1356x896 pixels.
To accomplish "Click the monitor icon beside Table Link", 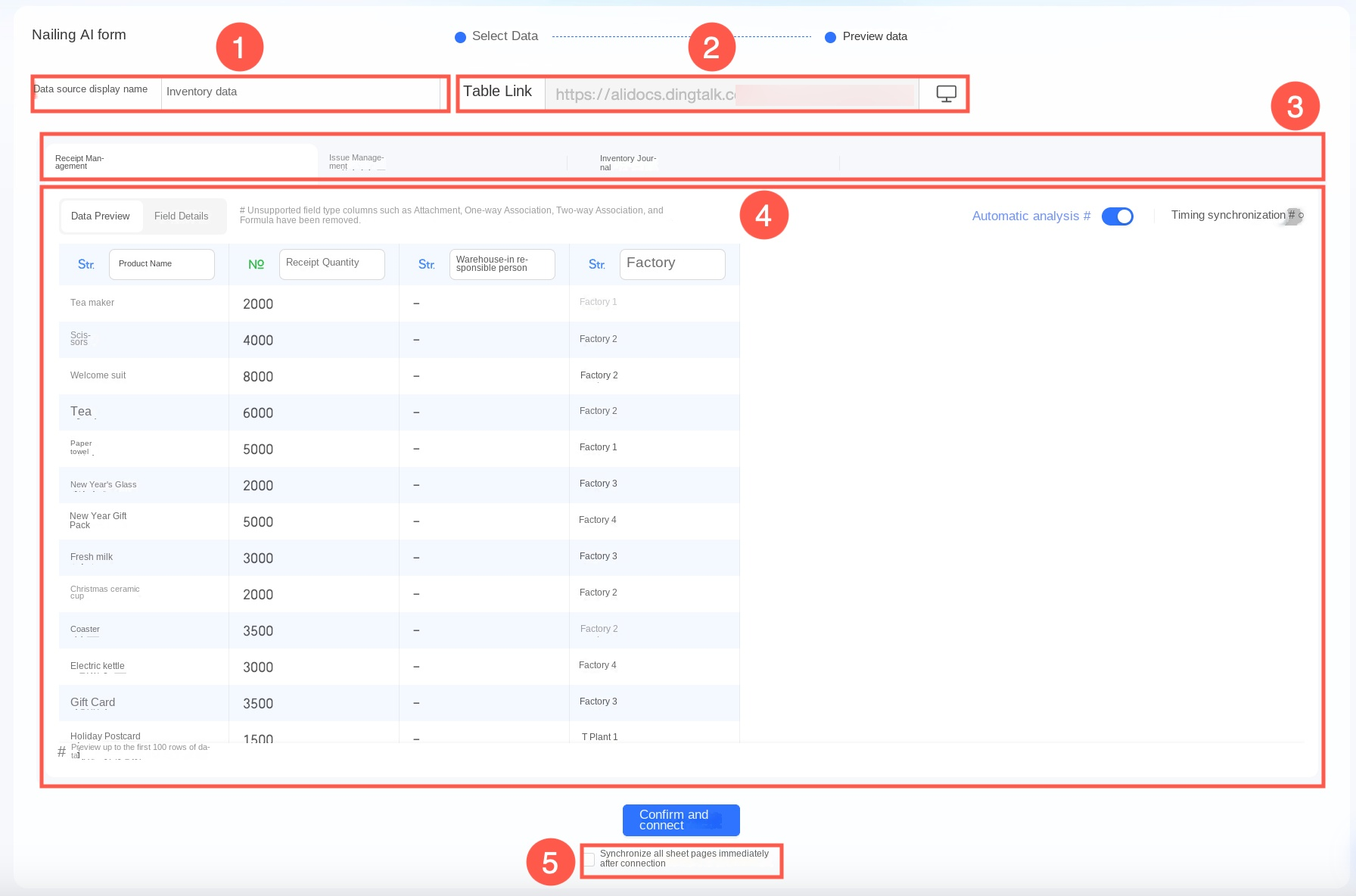I will point(946,94).
